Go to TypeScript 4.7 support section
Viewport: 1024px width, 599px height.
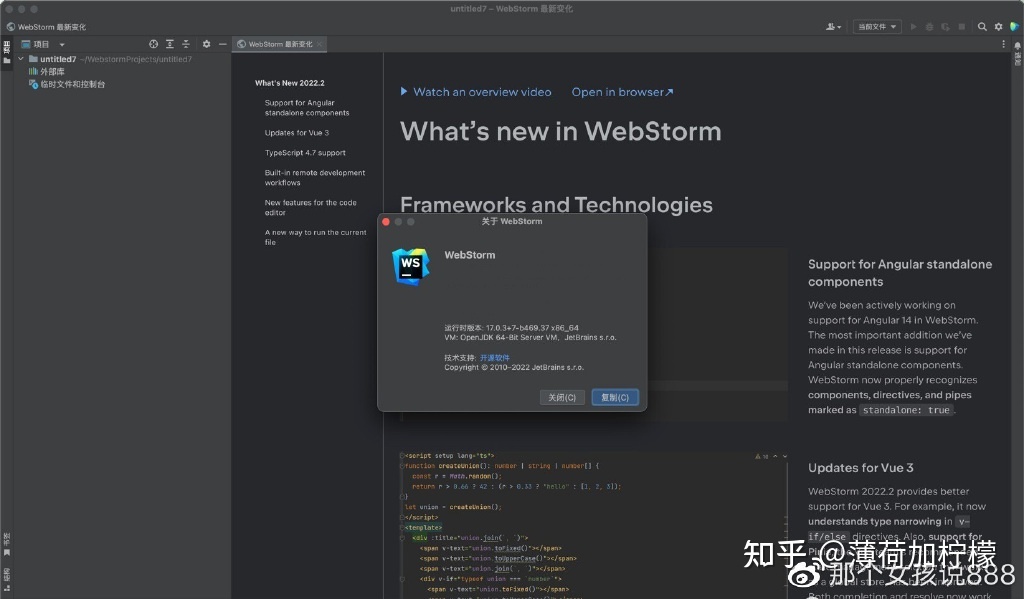tap(305, 153)
